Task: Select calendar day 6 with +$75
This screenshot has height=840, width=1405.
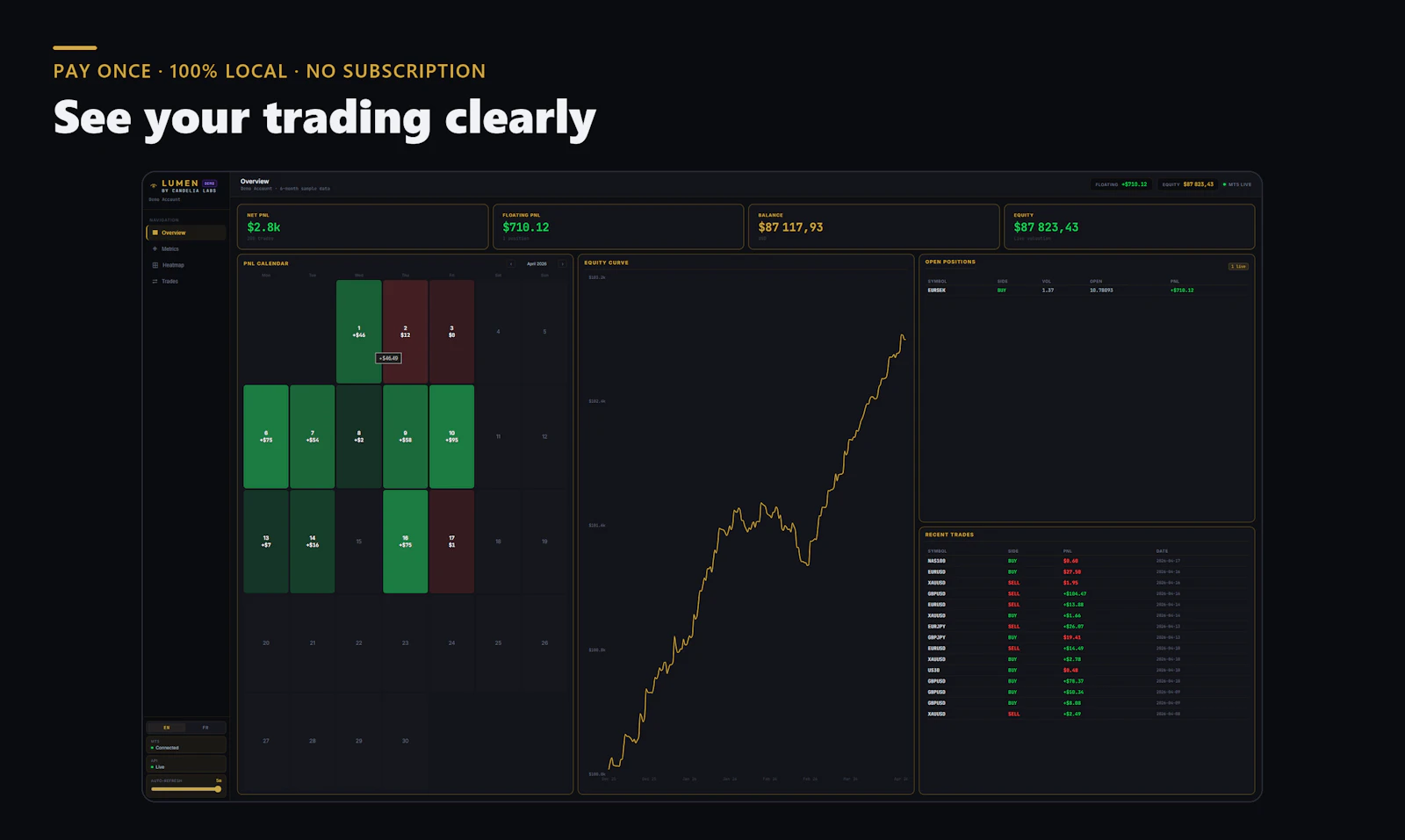Action: click(266, 436)
